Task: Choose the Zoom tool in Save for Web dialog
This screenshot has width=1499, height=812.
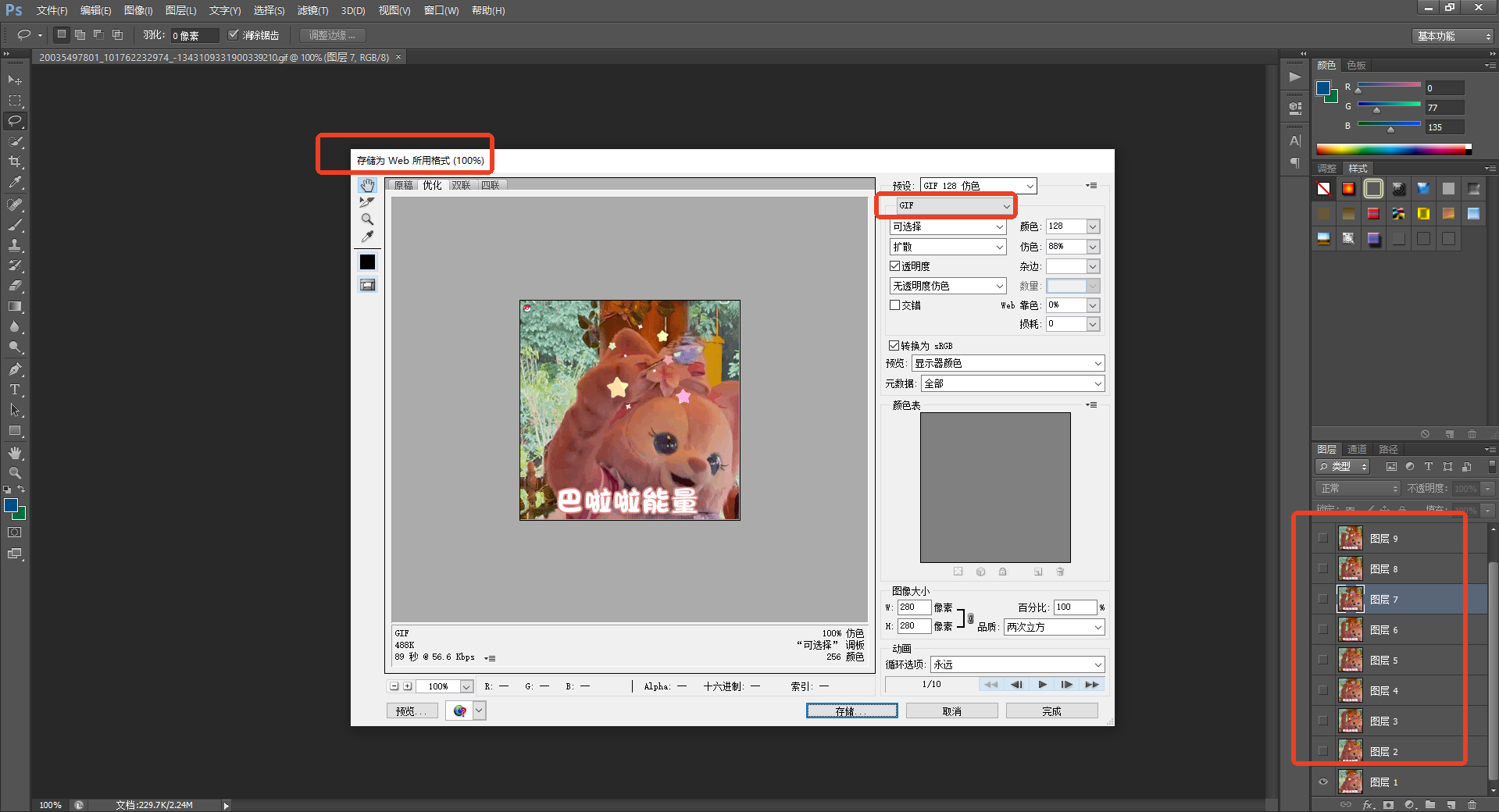Action: 367,219
